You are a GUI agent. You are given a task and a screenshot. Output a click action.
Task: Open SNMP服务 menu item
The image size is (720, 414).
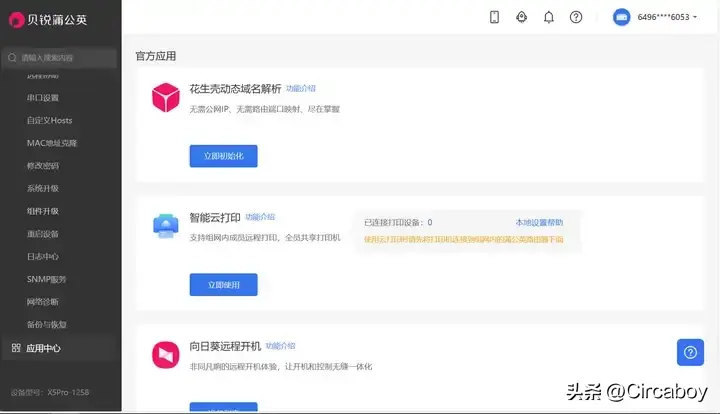pos(46,279)
